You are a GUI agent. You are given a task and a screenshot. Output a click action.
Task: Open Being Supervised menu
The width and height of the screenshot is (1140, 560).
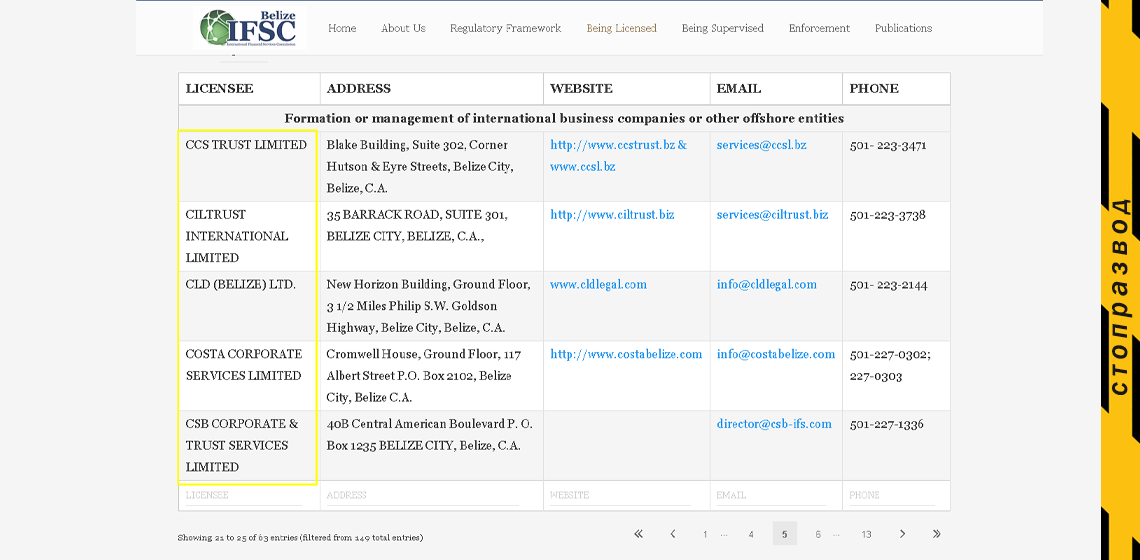point(723,28)
